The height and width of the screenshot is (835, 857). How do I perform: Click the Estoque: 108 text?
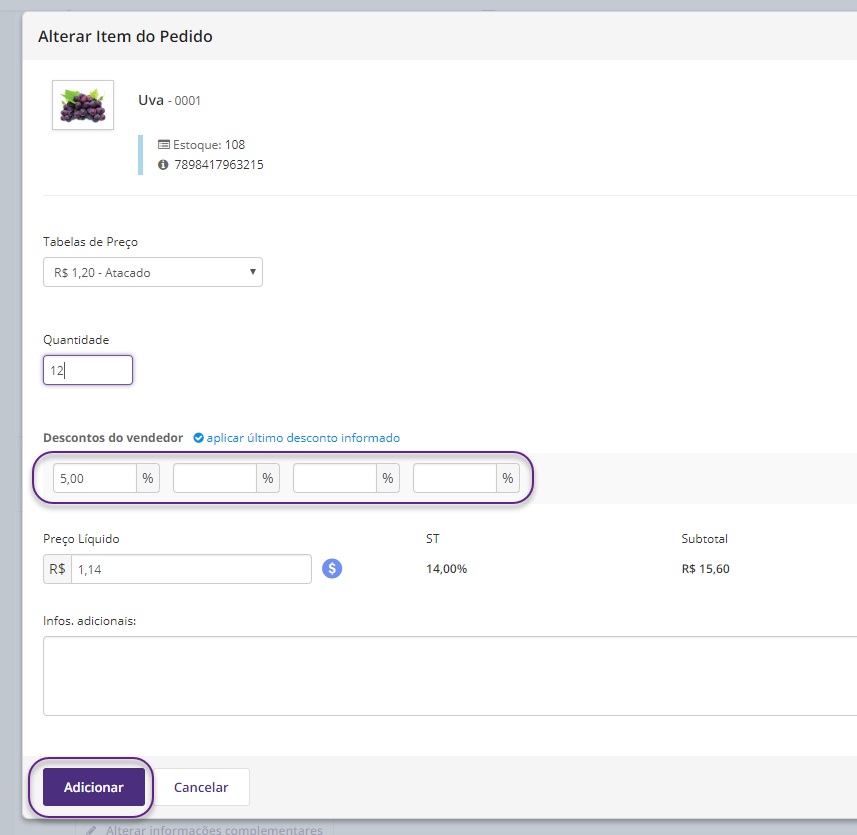(x=209, y=145)
